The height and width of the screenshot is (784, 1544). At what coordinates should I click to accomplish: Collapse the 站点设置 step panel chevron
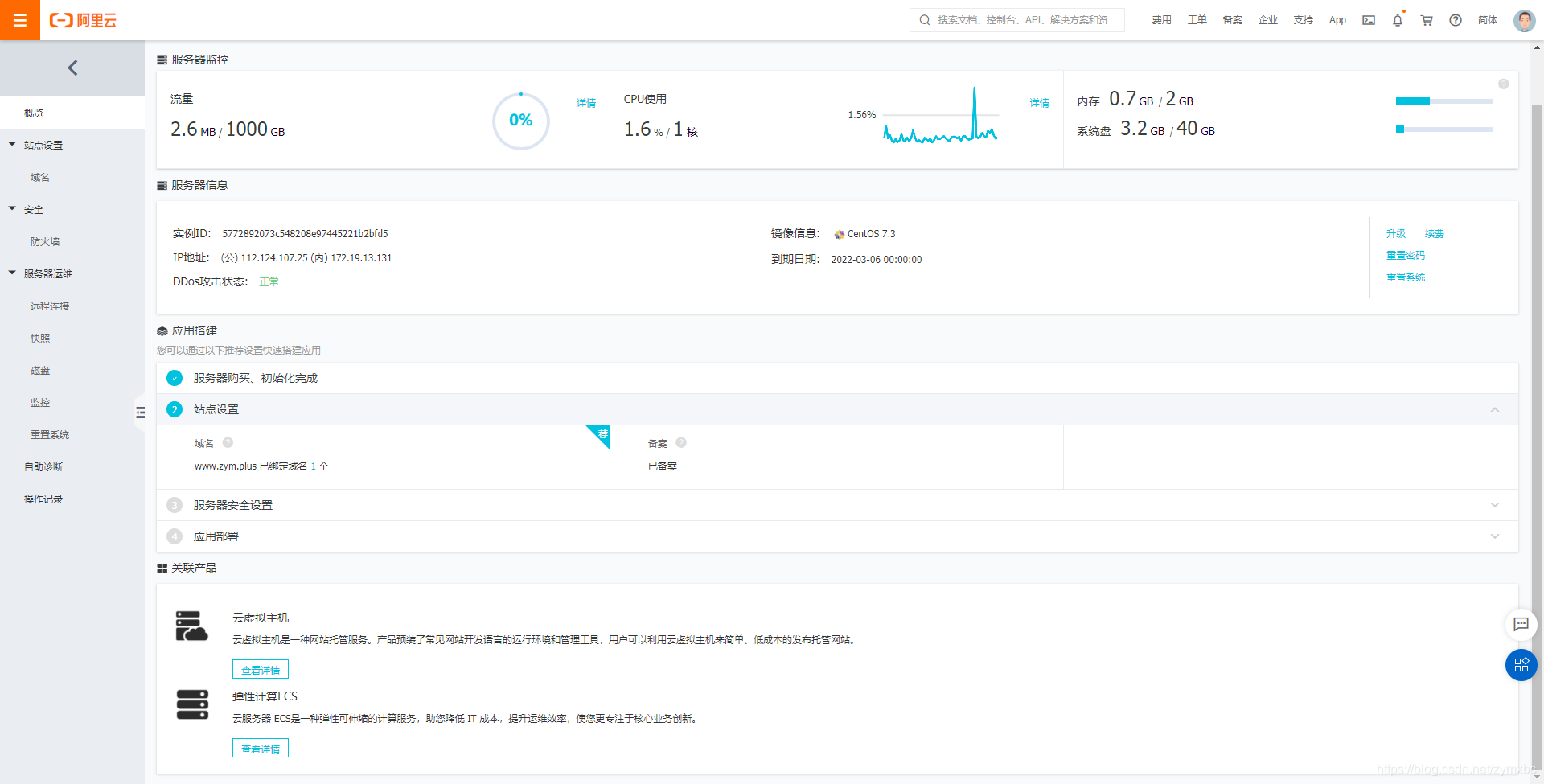(x=1495, y=409)
